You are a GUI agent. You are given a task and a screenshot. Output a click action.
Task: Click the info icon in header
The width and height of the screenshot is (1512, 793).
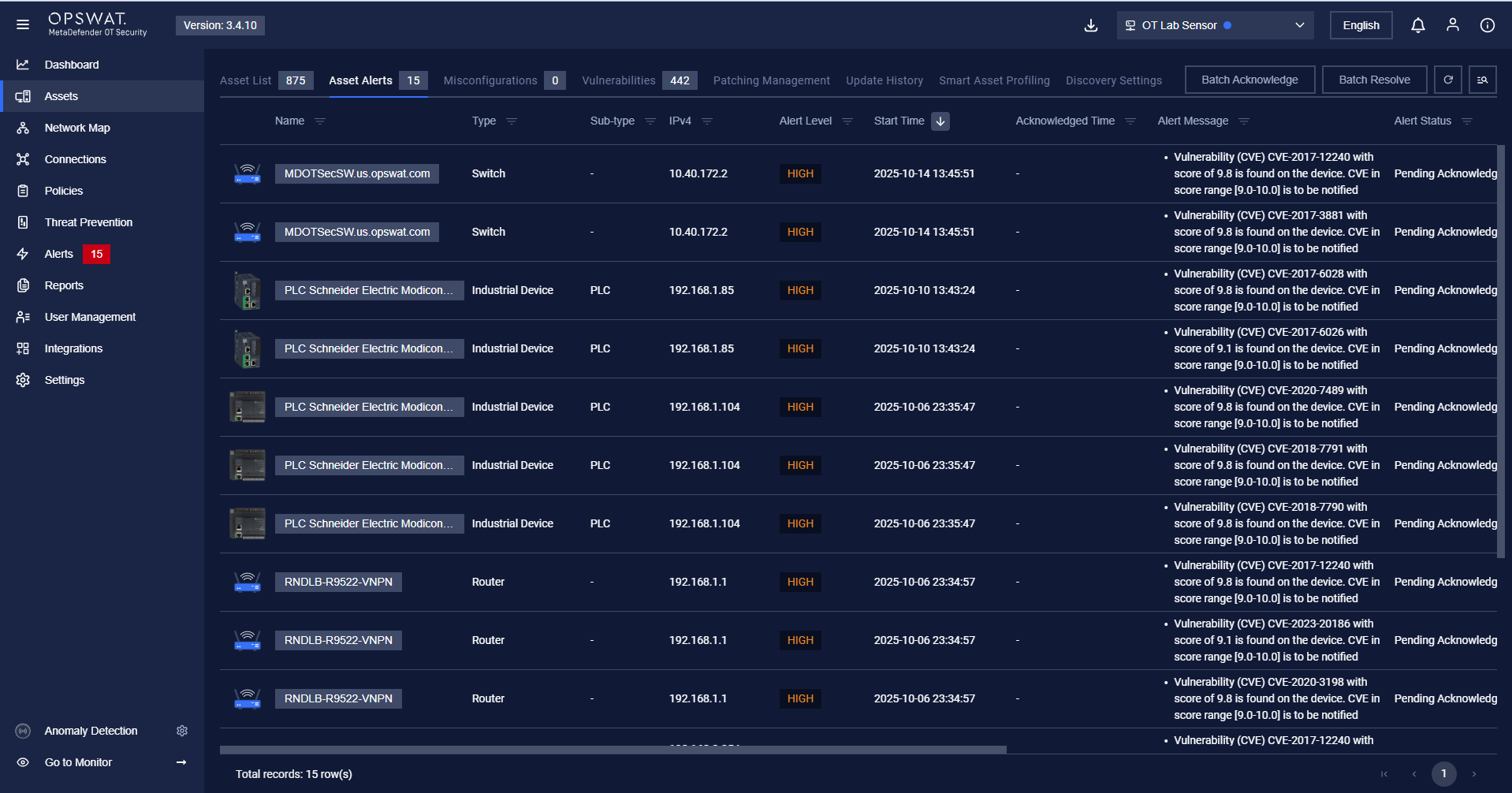(1487, 25)
